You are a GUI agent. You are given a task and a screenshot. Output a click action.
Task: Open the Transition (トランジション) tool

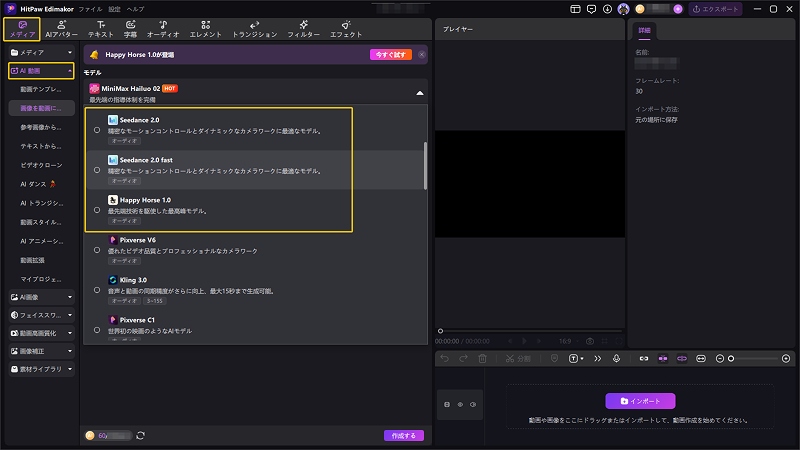(255, 29)
